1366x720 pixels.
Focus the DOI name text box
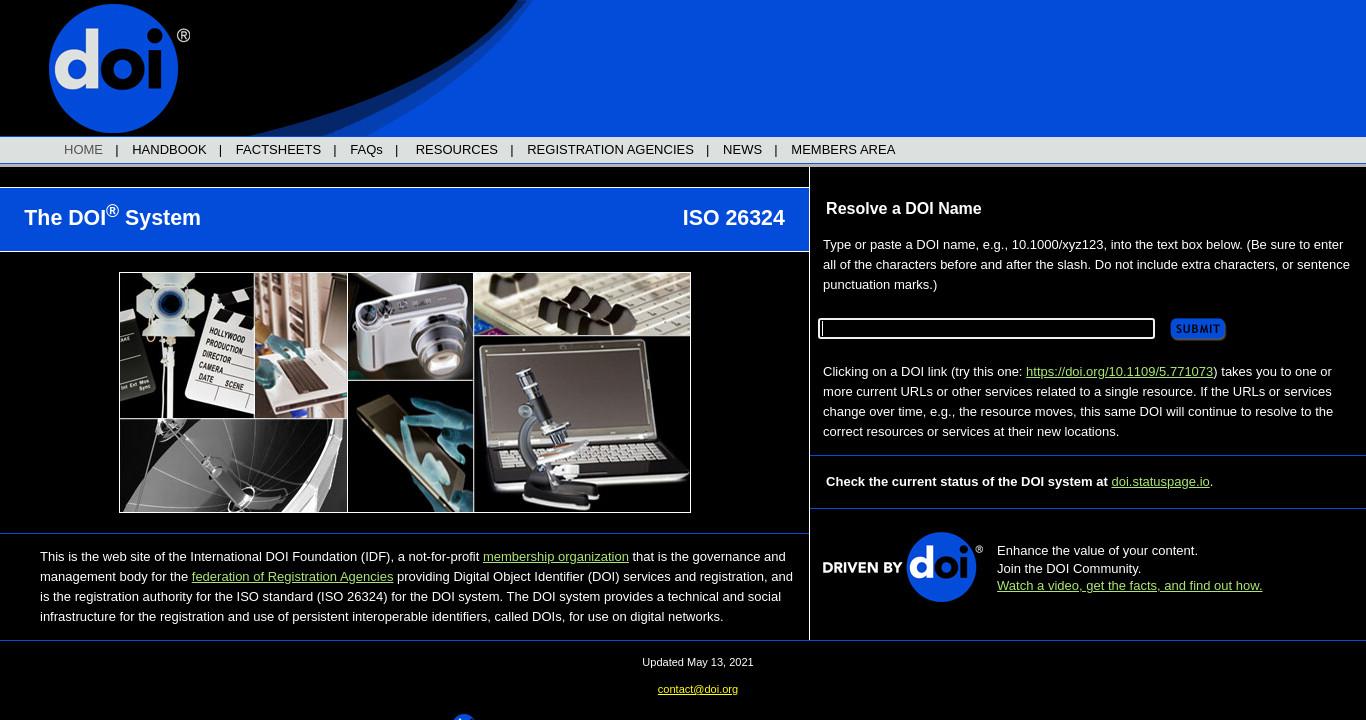pos(986,328)
